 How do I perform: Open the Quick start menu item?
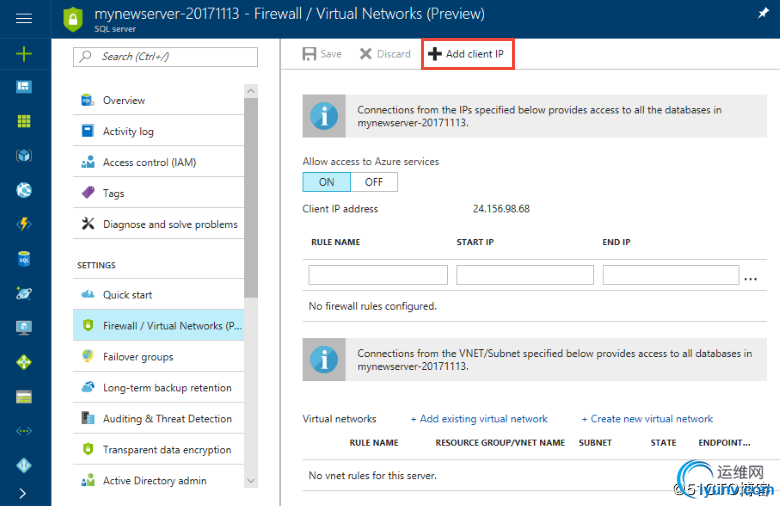pos(158,295)
